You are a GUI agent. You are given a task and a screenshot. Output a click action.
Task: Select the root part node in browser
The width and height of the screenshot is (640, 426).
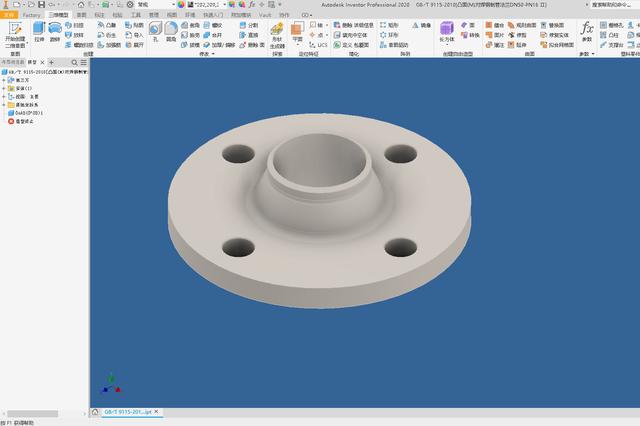tap(45, 72)
